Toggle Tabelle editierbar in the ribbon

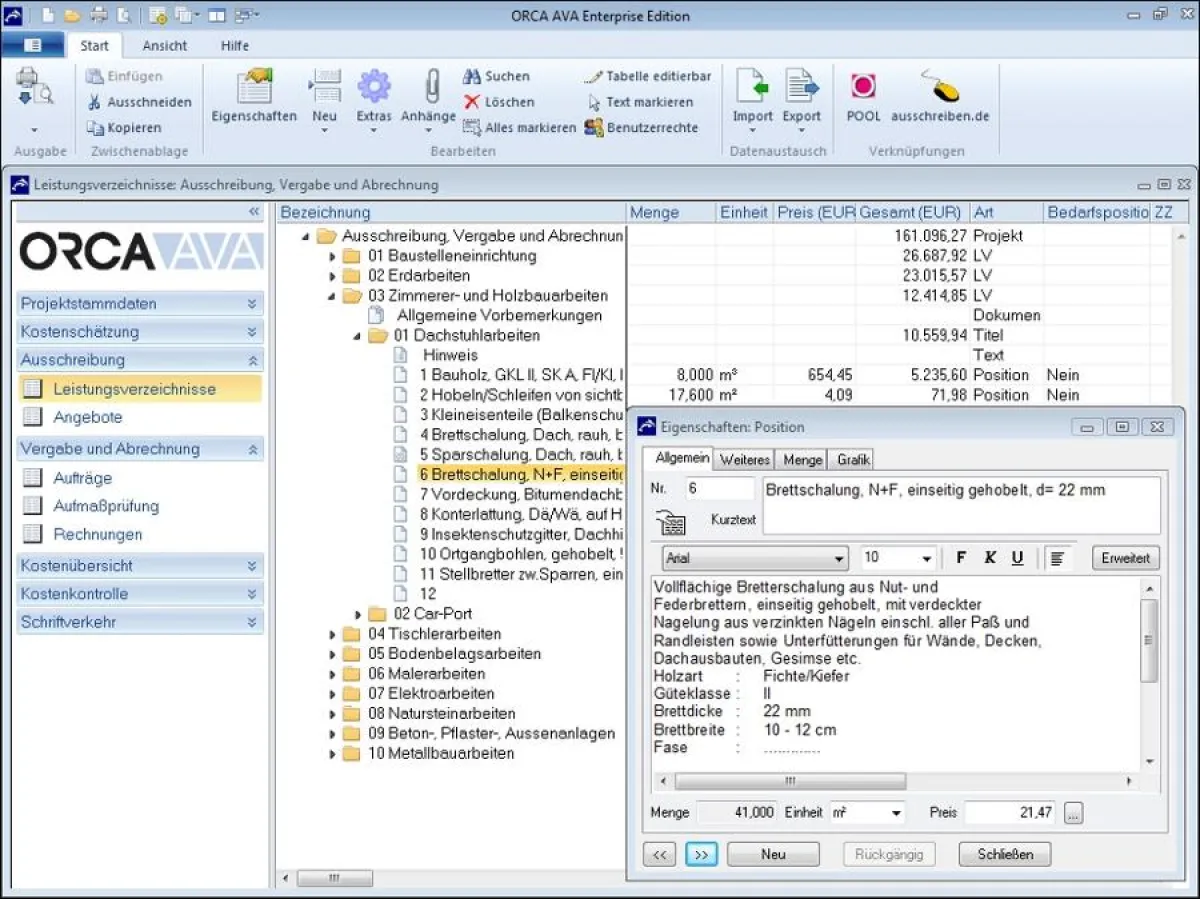click(x=654, y=76)
